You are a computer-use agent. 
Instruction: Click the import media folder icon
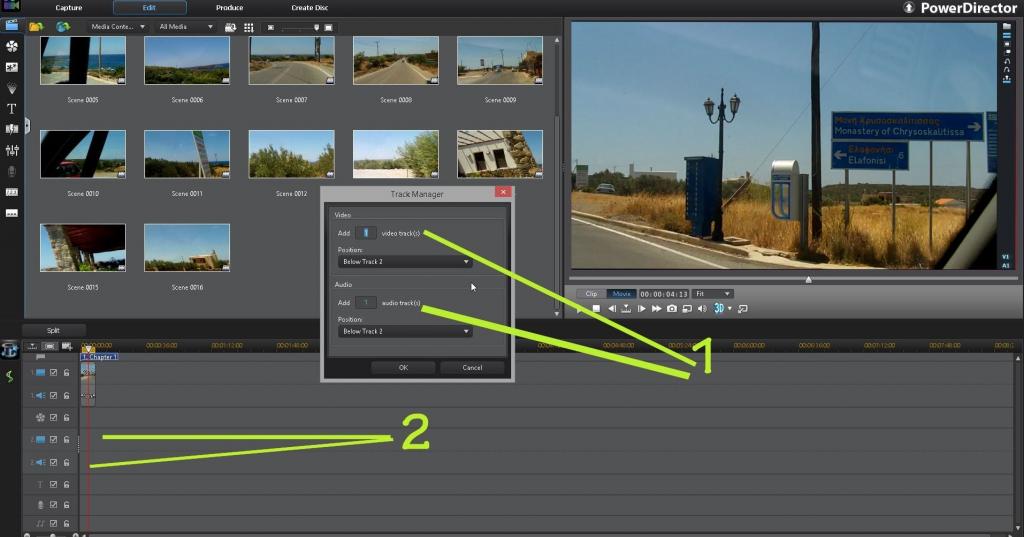(36, 27)
